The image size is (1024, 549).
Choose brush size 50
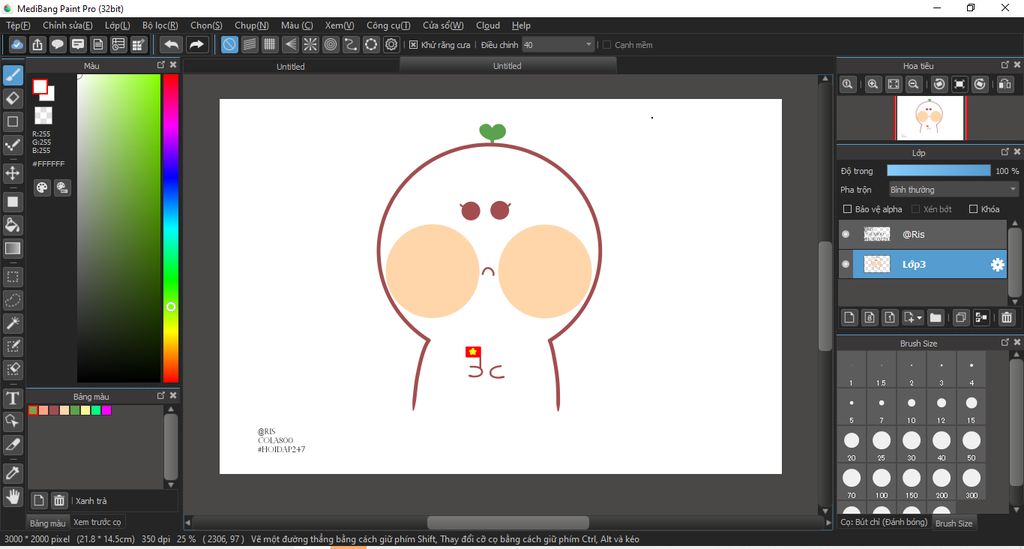pyautogui.click(x=971, y=445)
